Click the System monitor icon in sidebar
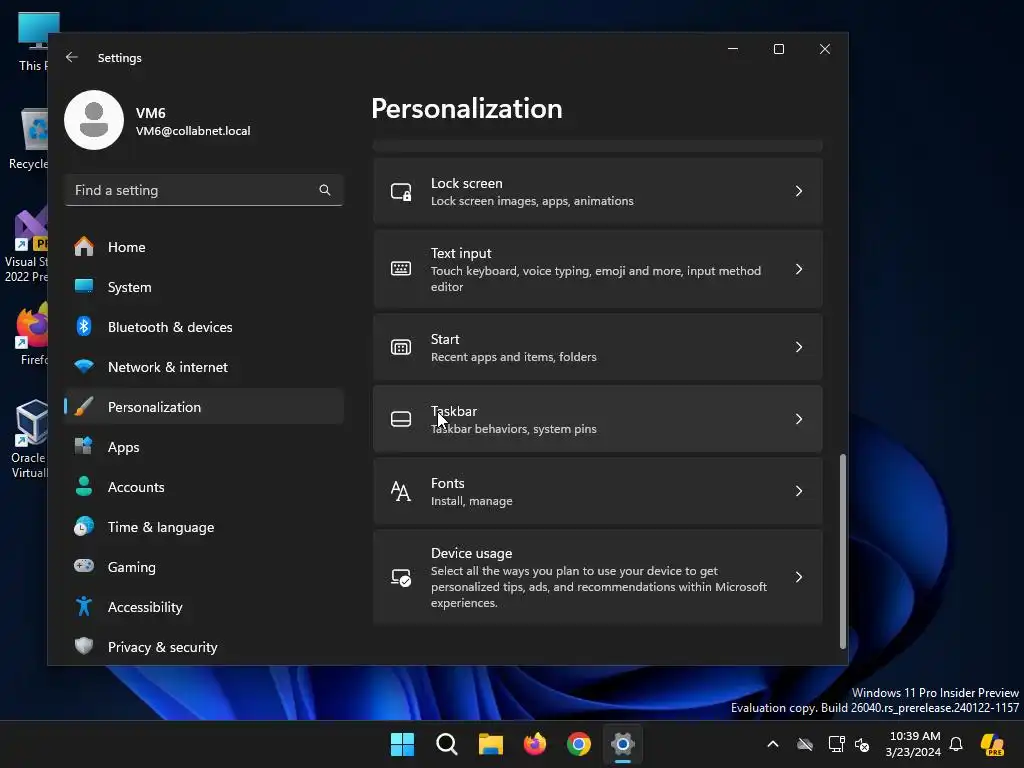This screenshot has height=768, width=1024. pyautogui.click(x=84, y=287)
